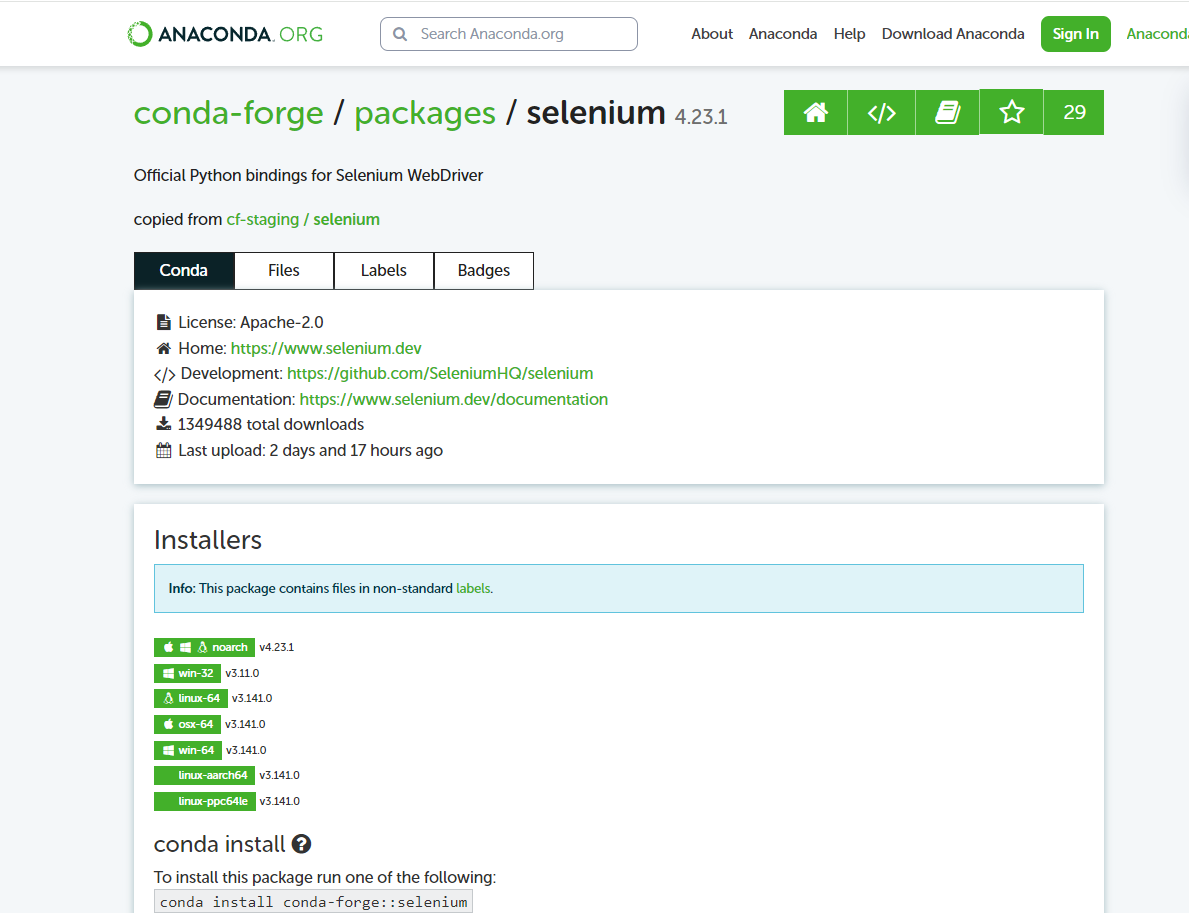Click the ANACONDA.ORG logo

tap(223, 32)
